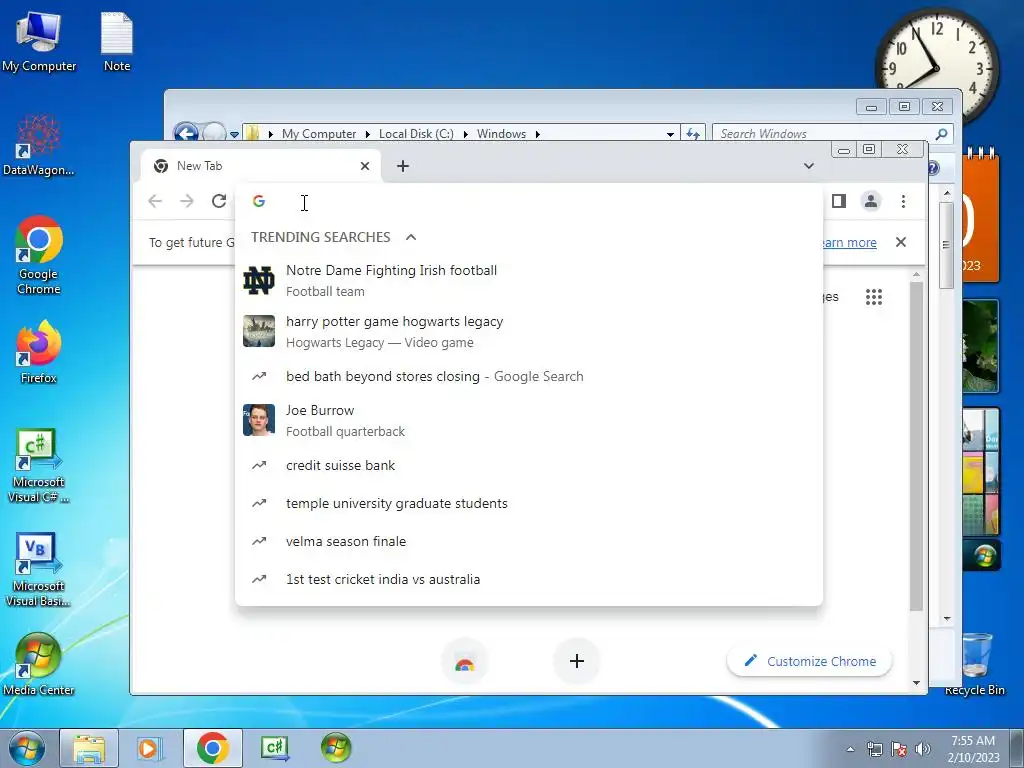Open File Explorer from the taskbar
The image size is (1024, 768).
pos(89,748)
